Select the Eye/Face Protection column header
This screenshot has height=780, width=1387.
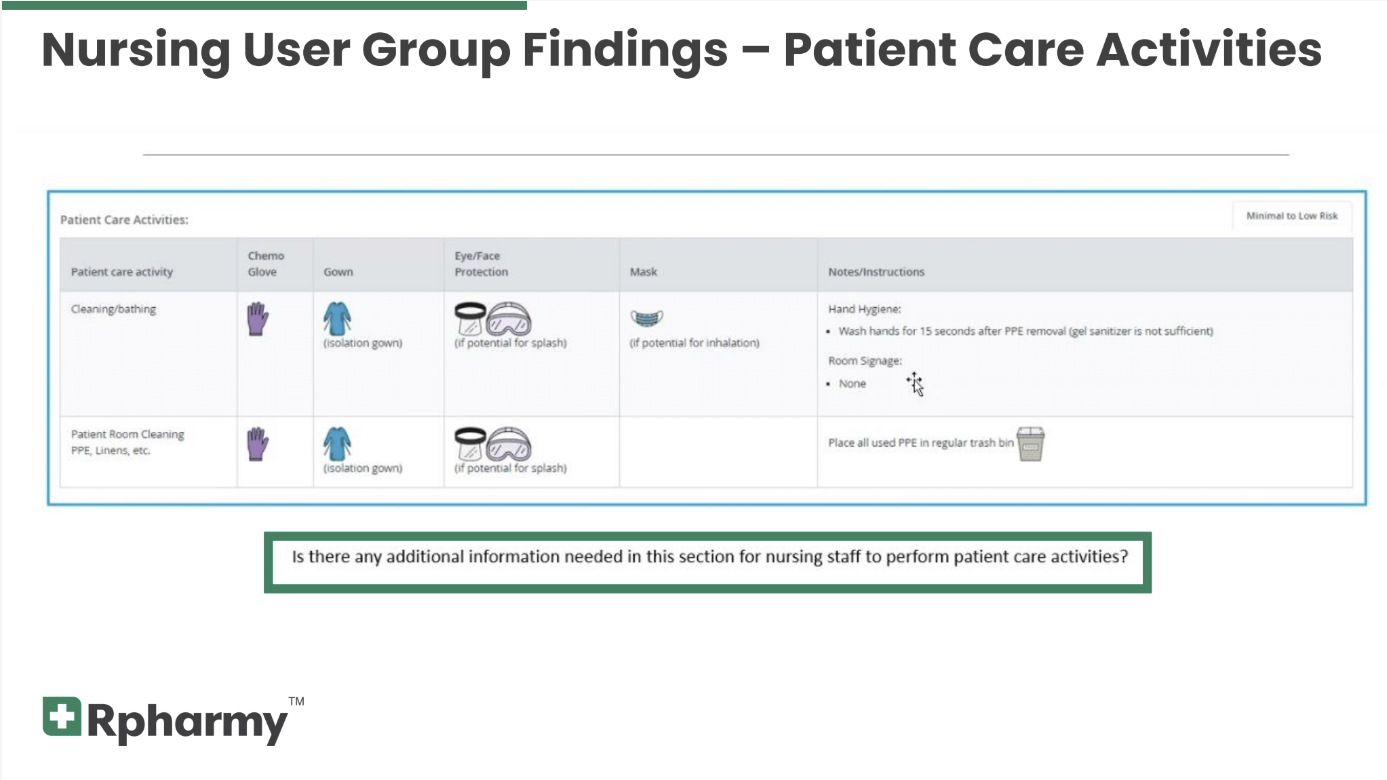481,264
